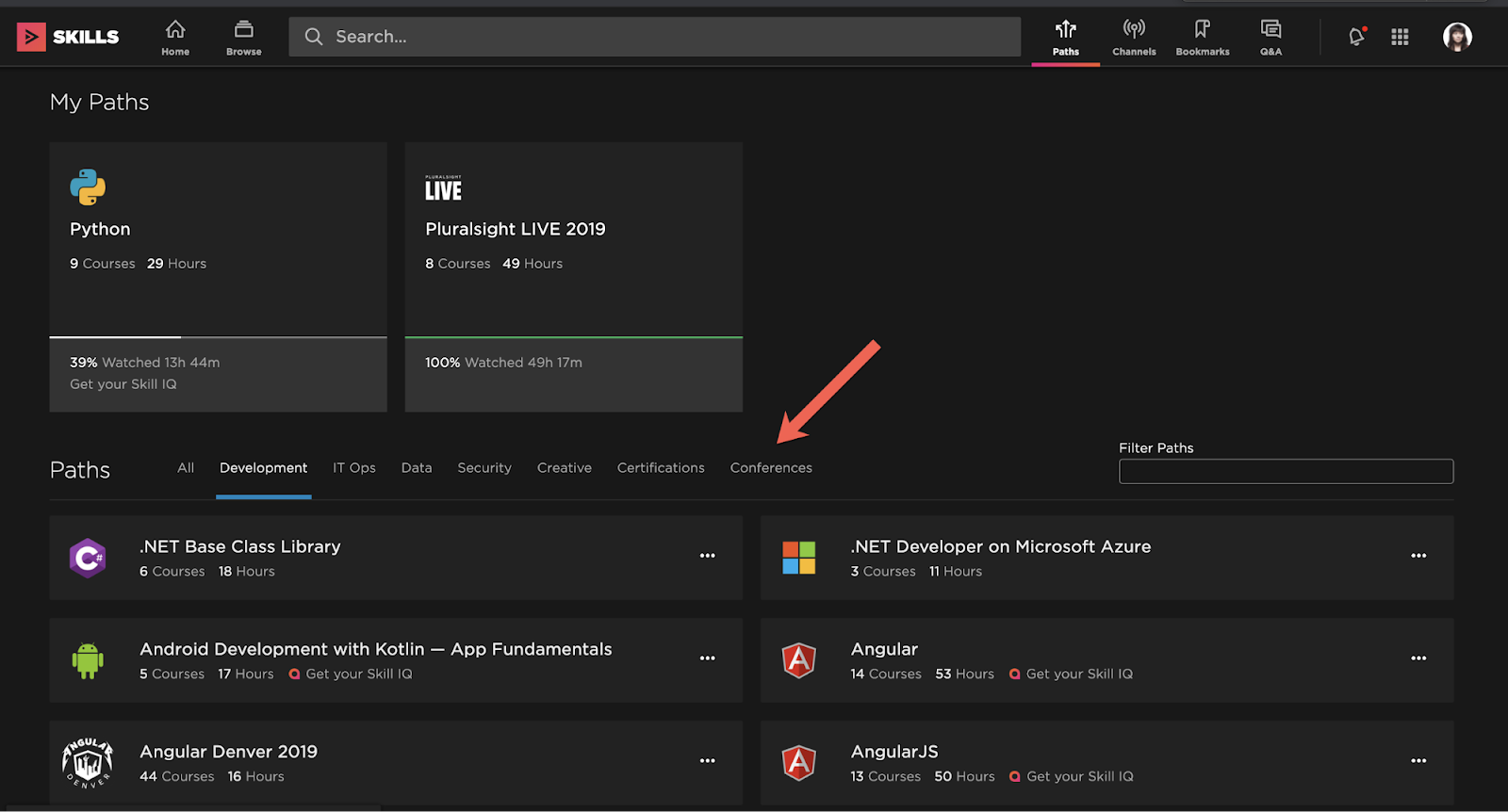Viewport: 1508px width, 812px height.
Task: Click the My Paths heading
Action: click(99, 103)
